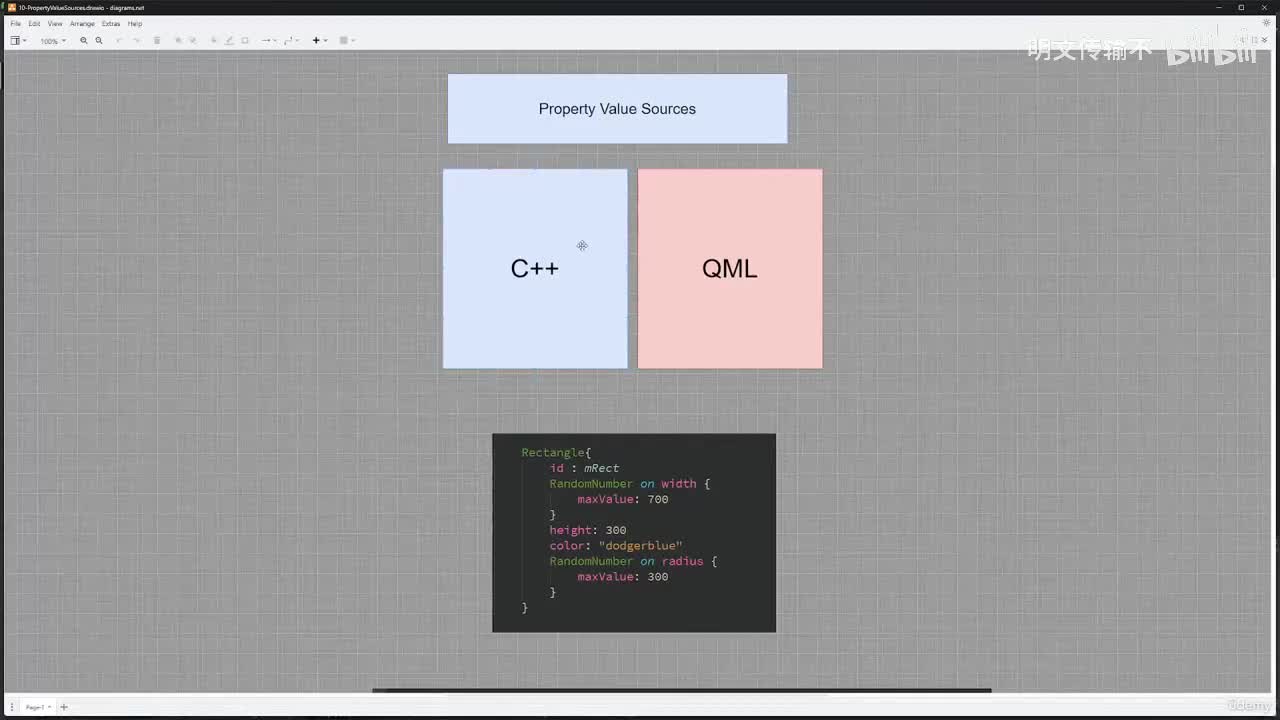Select the Property Value Sources title box
The width and height of the screenshot is (1280, 720).
point(617,108)
